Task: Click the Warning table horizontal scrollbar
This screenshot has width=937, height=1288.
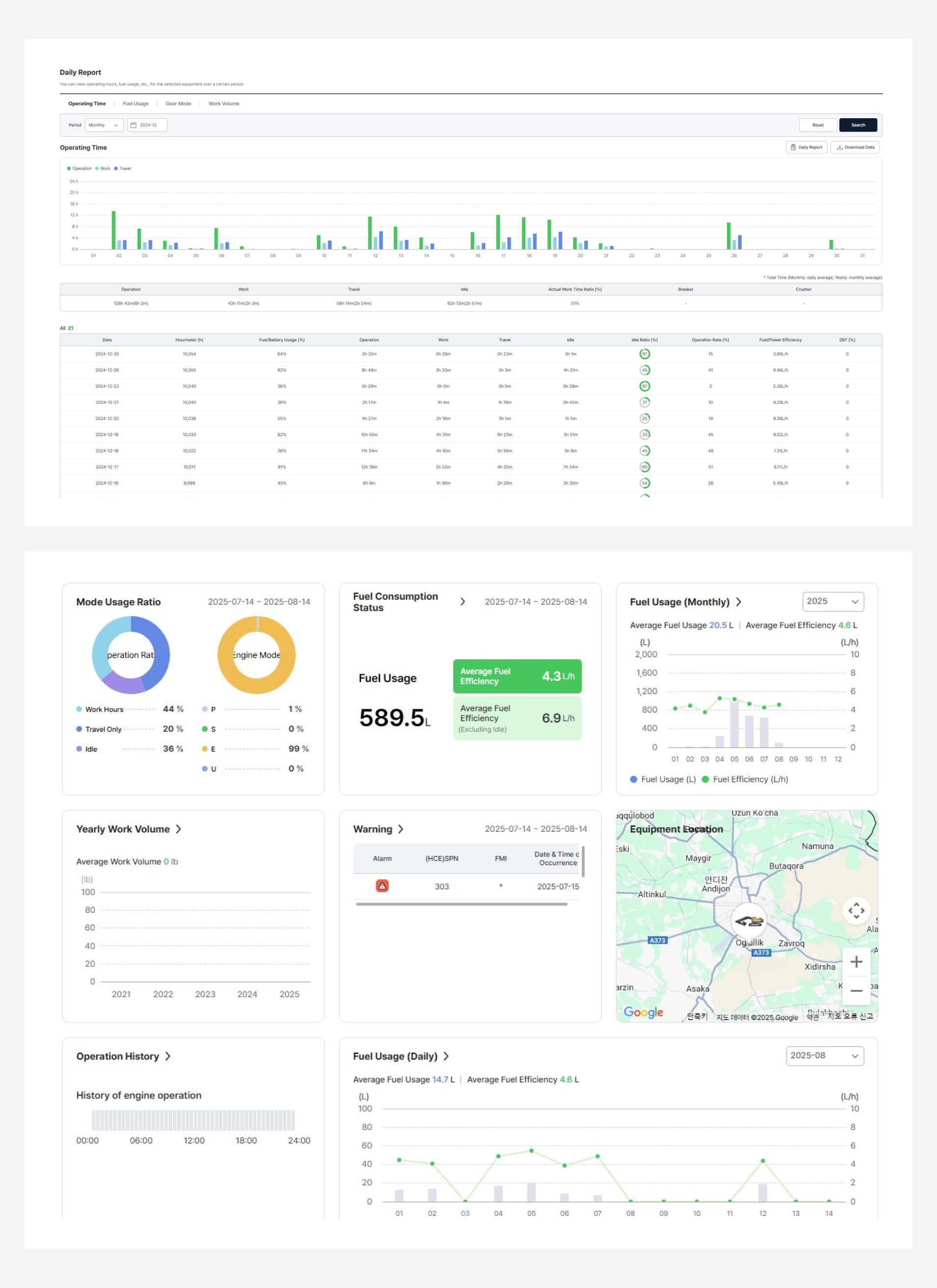Action: [461, 904]
